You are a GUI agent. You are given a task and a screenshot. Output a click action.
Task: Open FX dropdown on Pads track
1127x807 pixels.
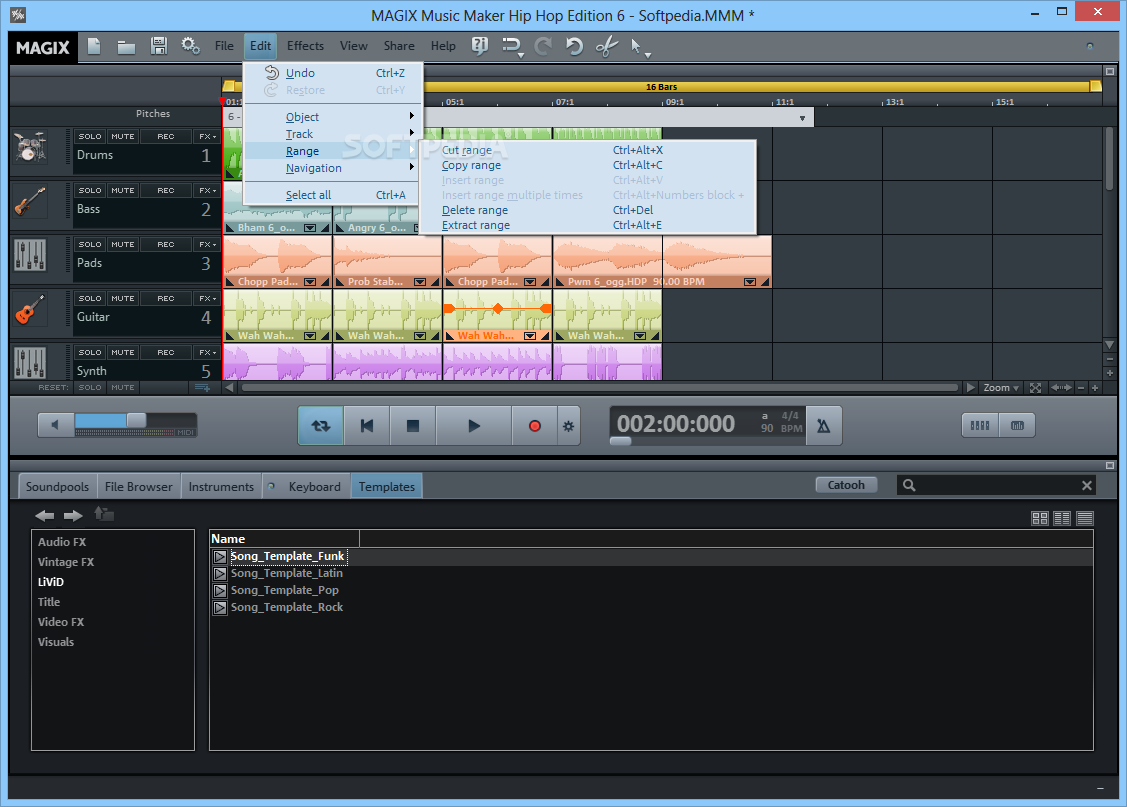click(x=208, y=244)
